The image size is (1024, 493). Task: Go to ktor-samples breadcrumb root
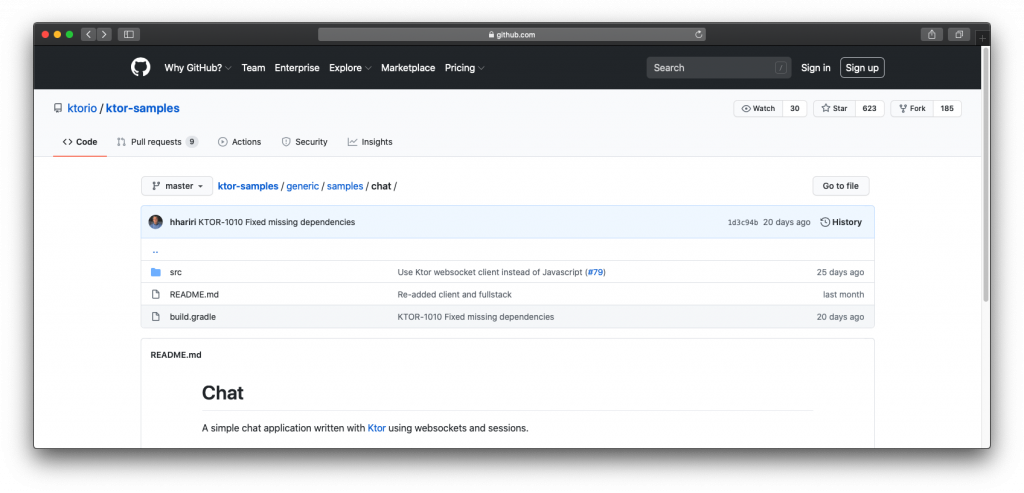tap(248, 186)
